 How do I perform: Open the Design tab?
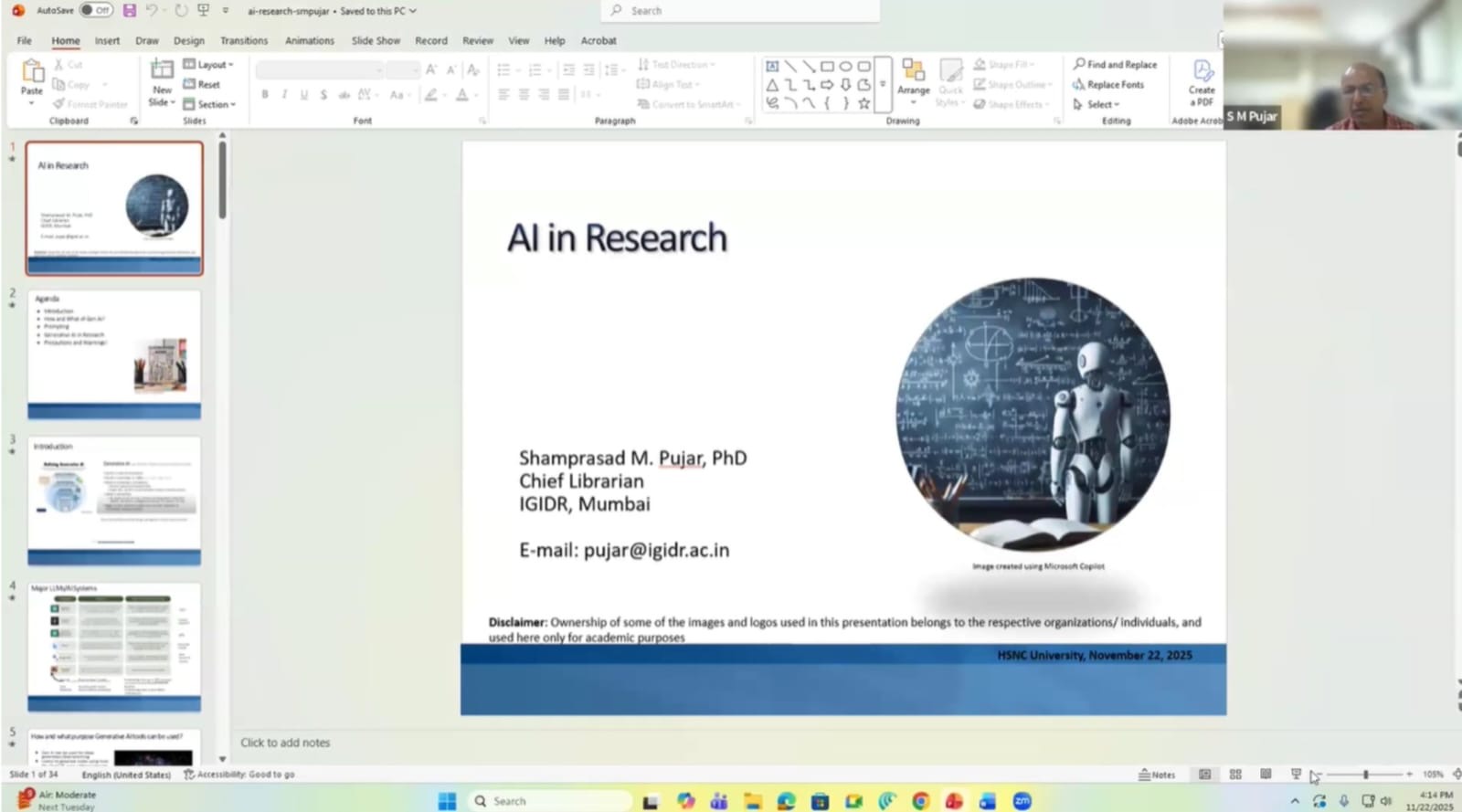[x=189, y=41]
